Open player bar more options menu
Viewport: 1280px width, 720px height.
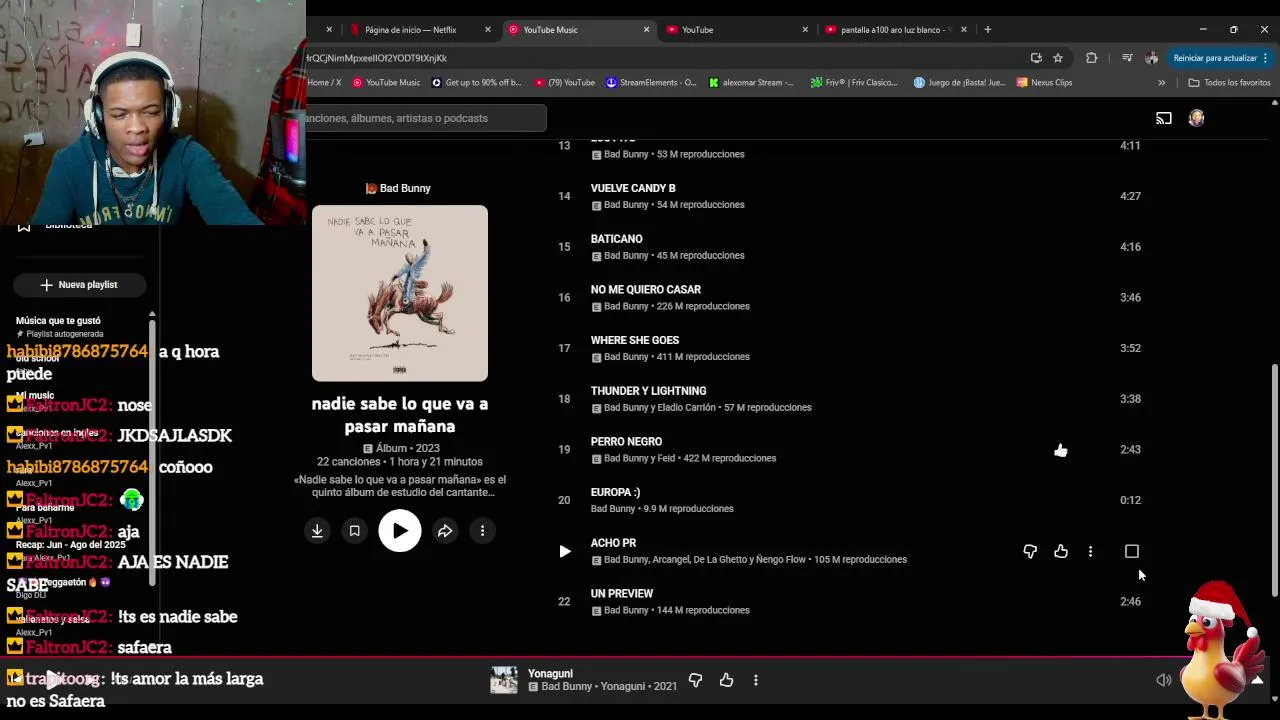click(756, 680)
